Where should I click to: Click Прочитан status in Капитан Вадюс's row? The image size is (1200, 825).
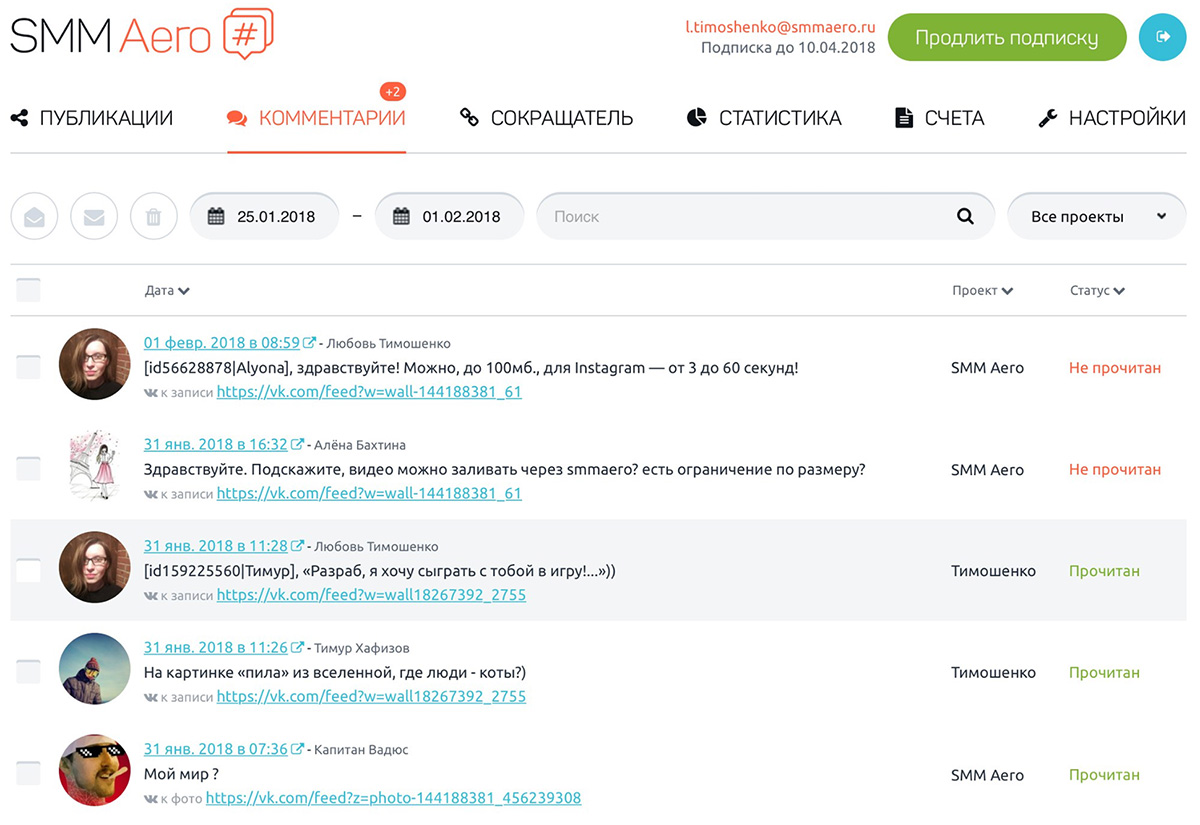pos(1104,775)
